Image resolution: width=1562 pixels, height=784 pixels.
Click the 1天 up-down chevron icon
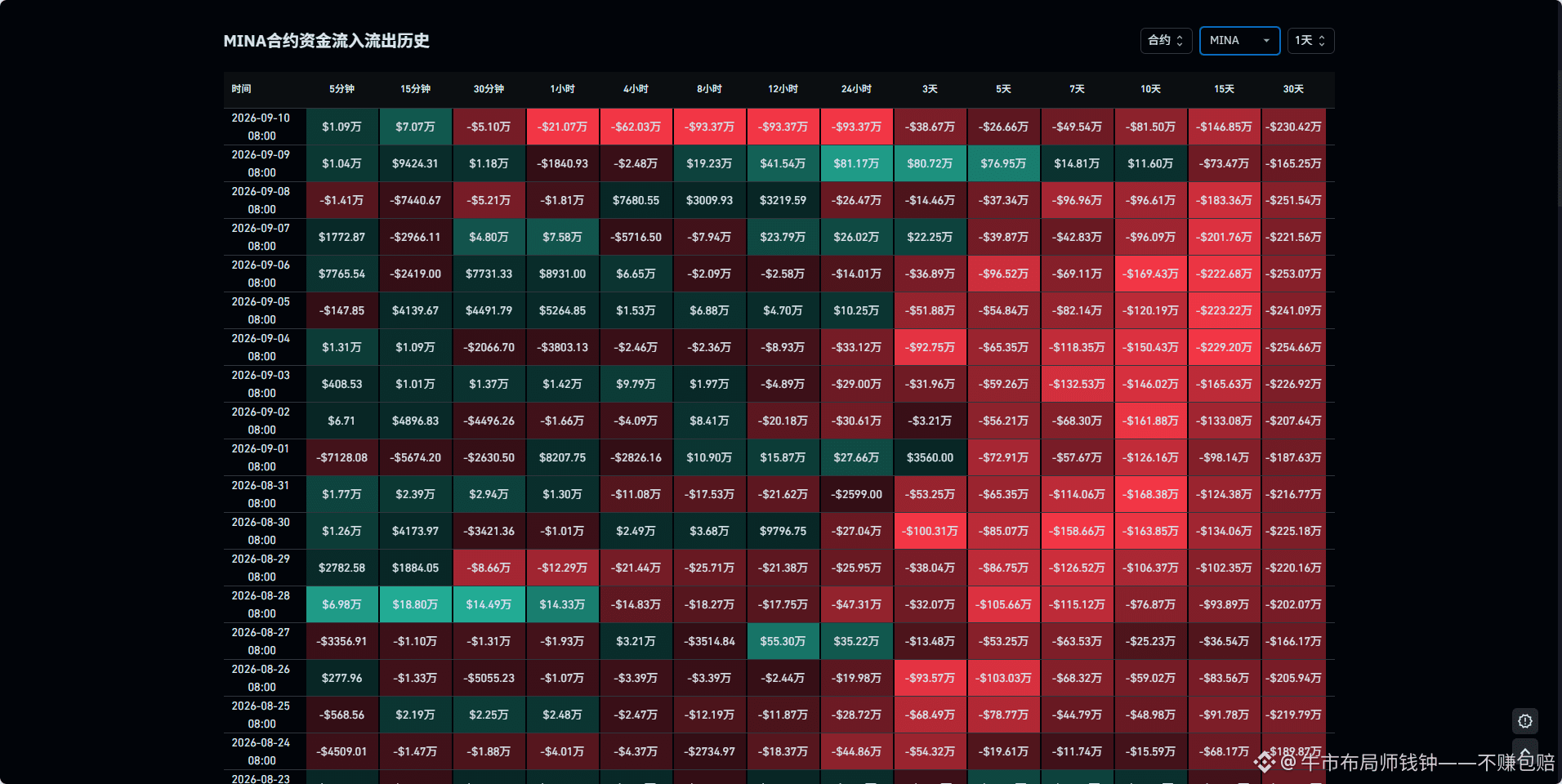[1322, 41]
